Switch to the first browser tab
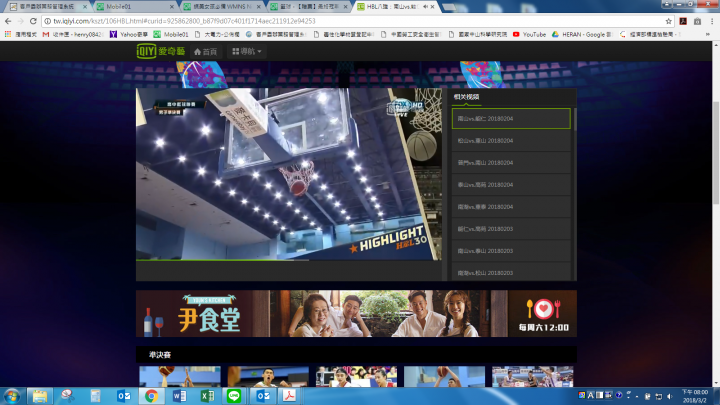 (46, 7)
